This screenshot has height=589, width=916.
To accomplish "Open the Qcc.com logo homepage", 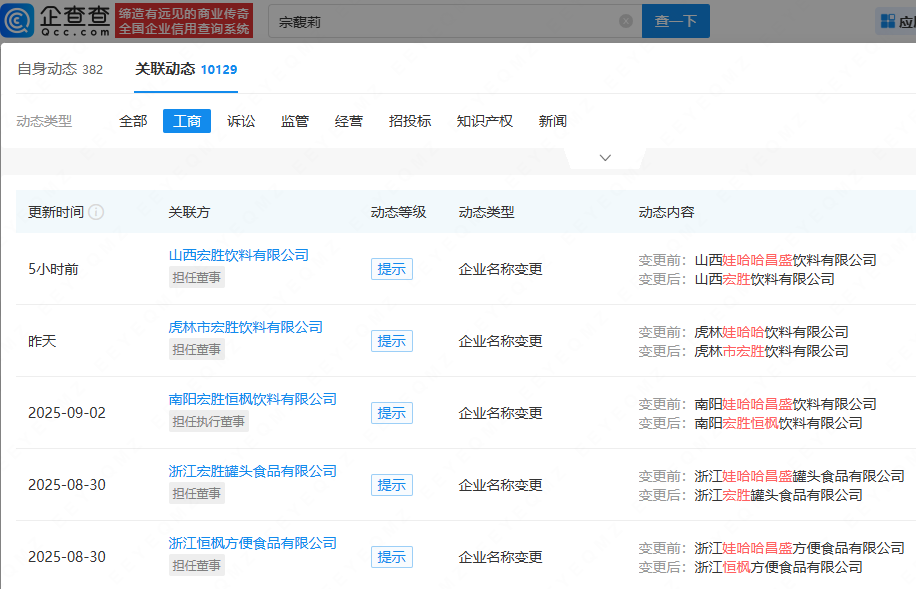I will [x=56, y=20].
